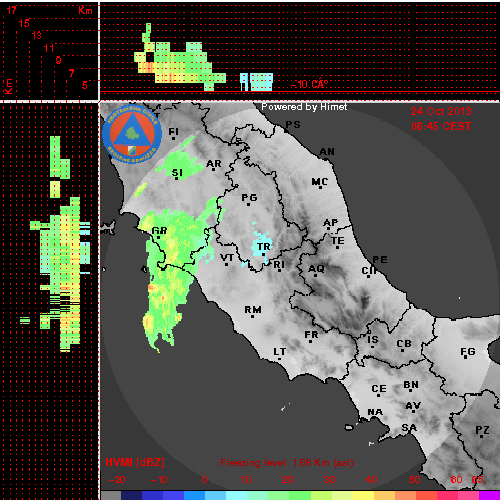Click the '0' dBZ scale value

pos(204,480)
